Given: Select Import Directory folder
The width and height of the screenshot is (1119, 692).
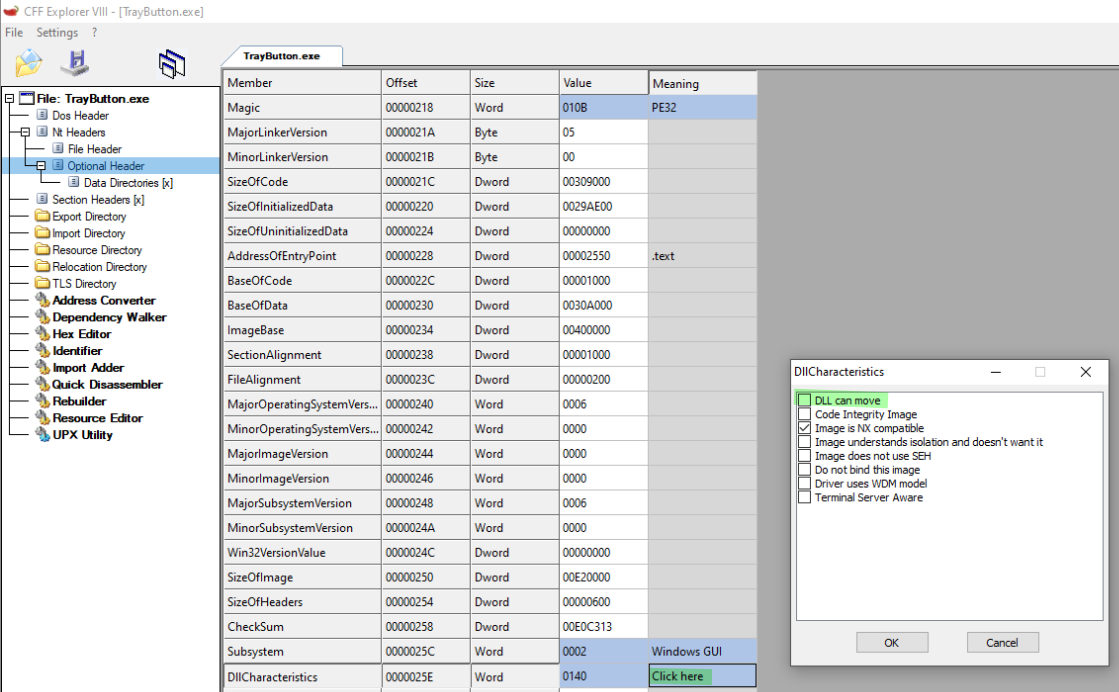Looking at the screenshot, I should coord(88,233).
